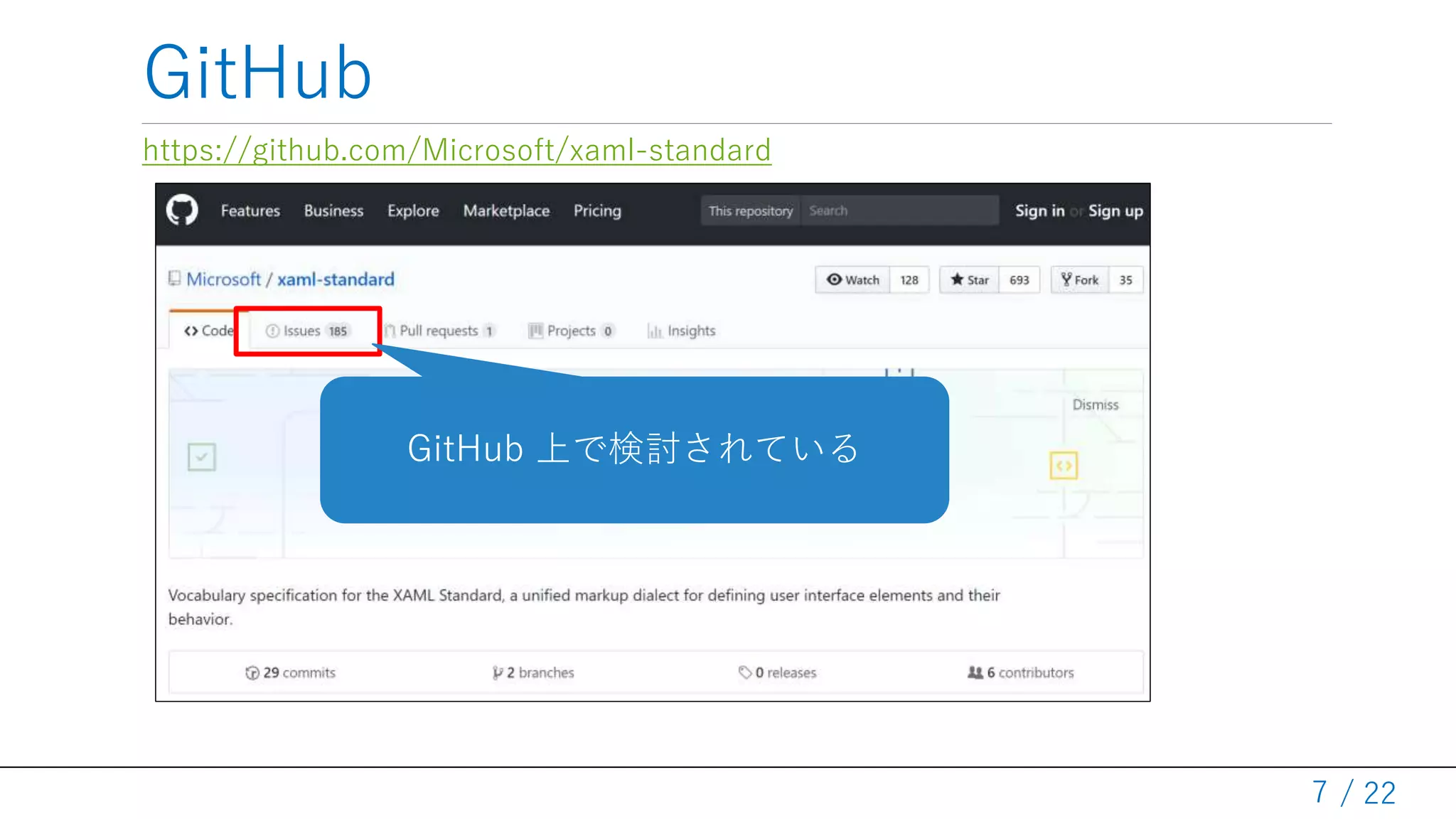Click the eye icon on Watch

pos(834,279)
